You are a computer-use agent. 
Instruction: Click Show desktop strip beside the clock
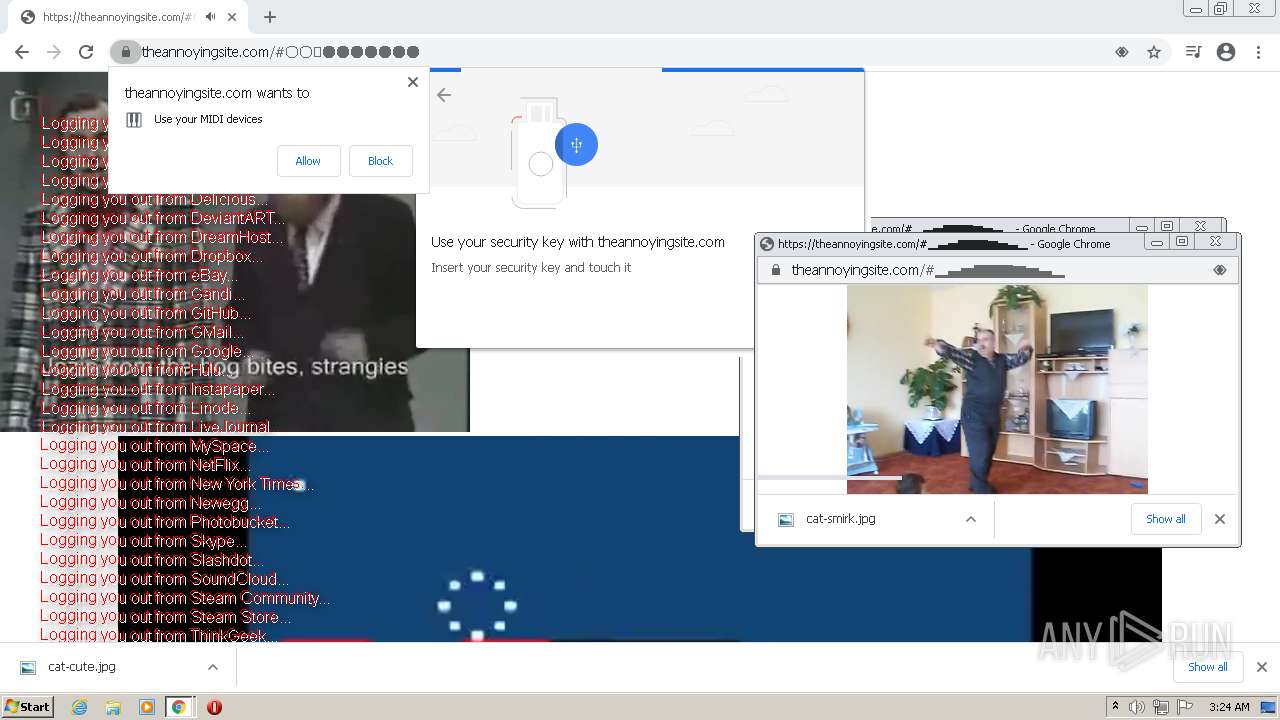1269,707
